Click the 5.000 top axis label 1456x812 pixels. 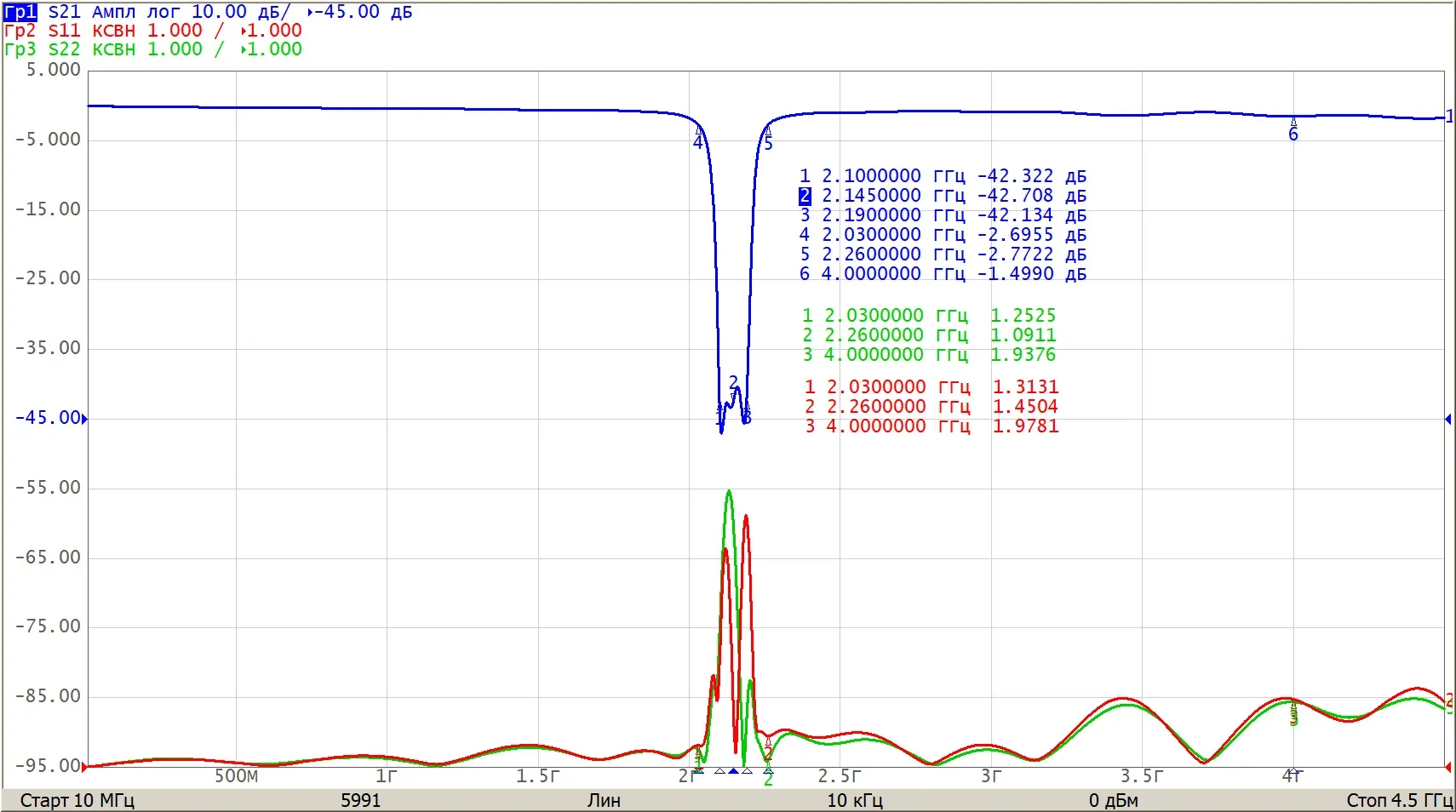pos(53,70)
